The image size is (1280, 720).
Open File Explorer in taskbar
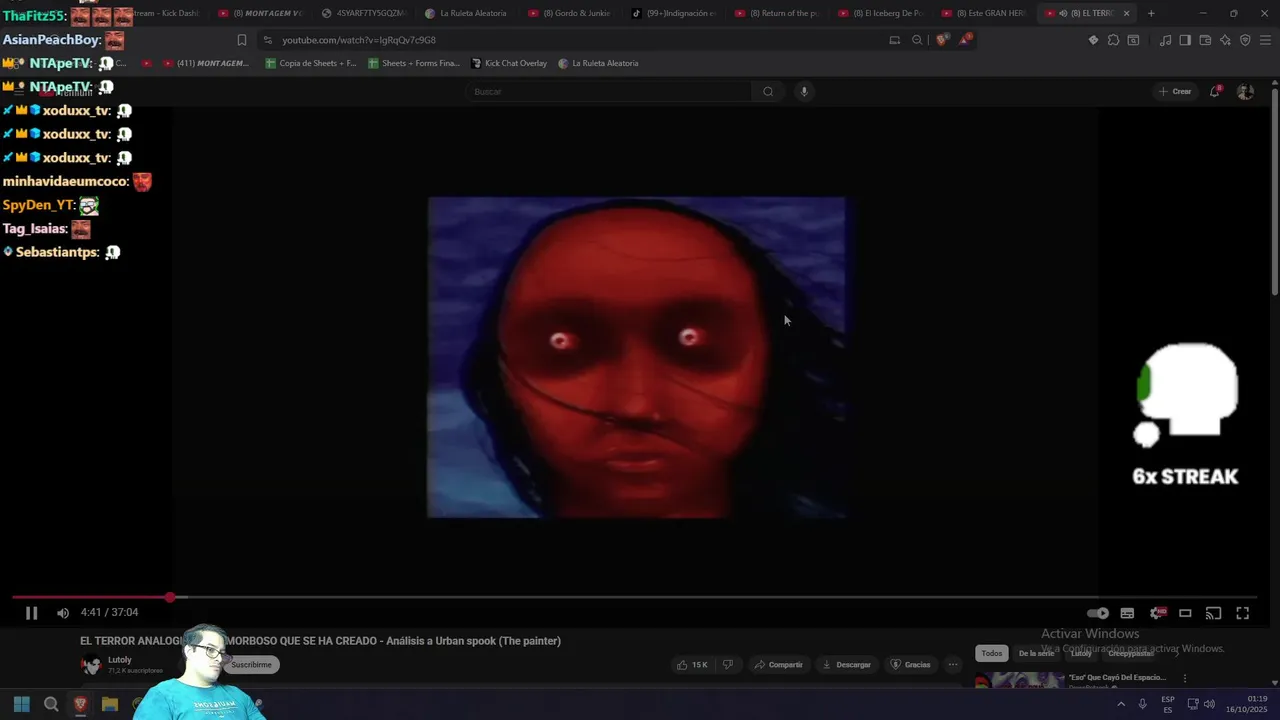pyautogui.click(x=110, y=704)
